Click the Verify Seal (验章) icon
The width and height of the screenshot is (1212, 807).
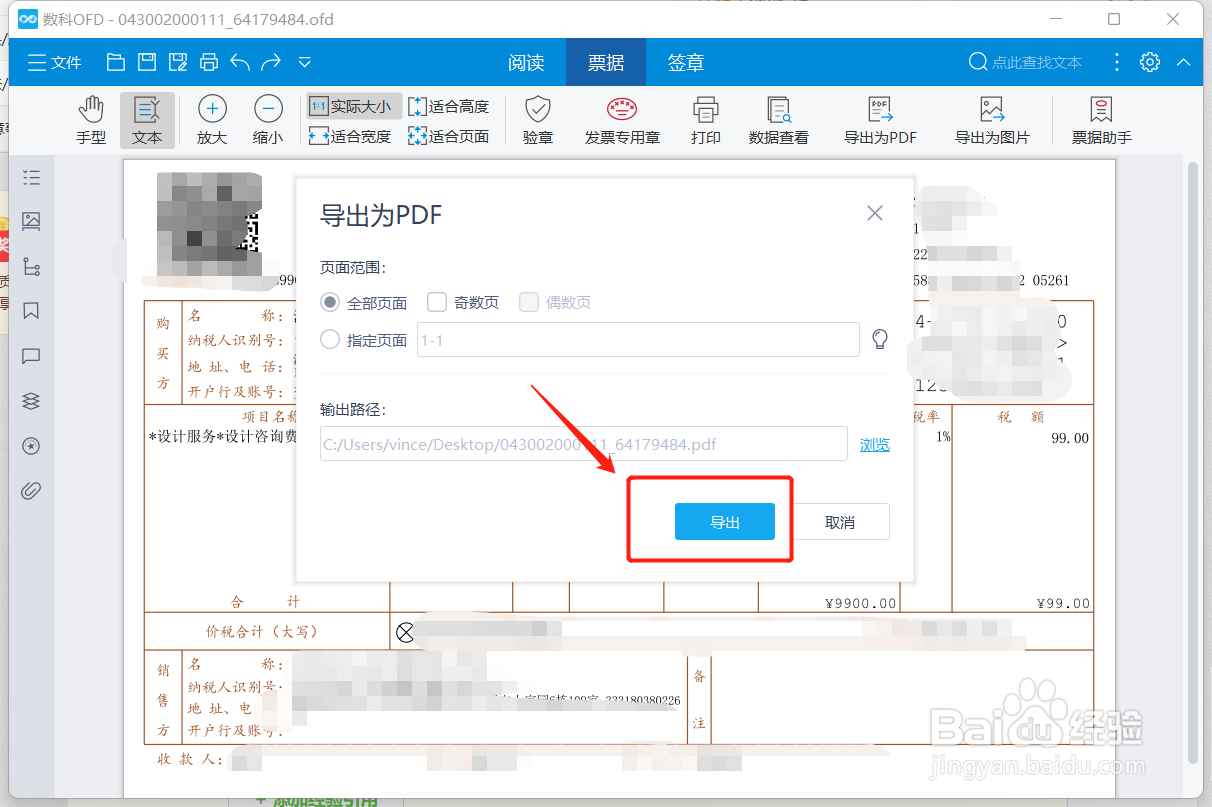coord(537,119)
